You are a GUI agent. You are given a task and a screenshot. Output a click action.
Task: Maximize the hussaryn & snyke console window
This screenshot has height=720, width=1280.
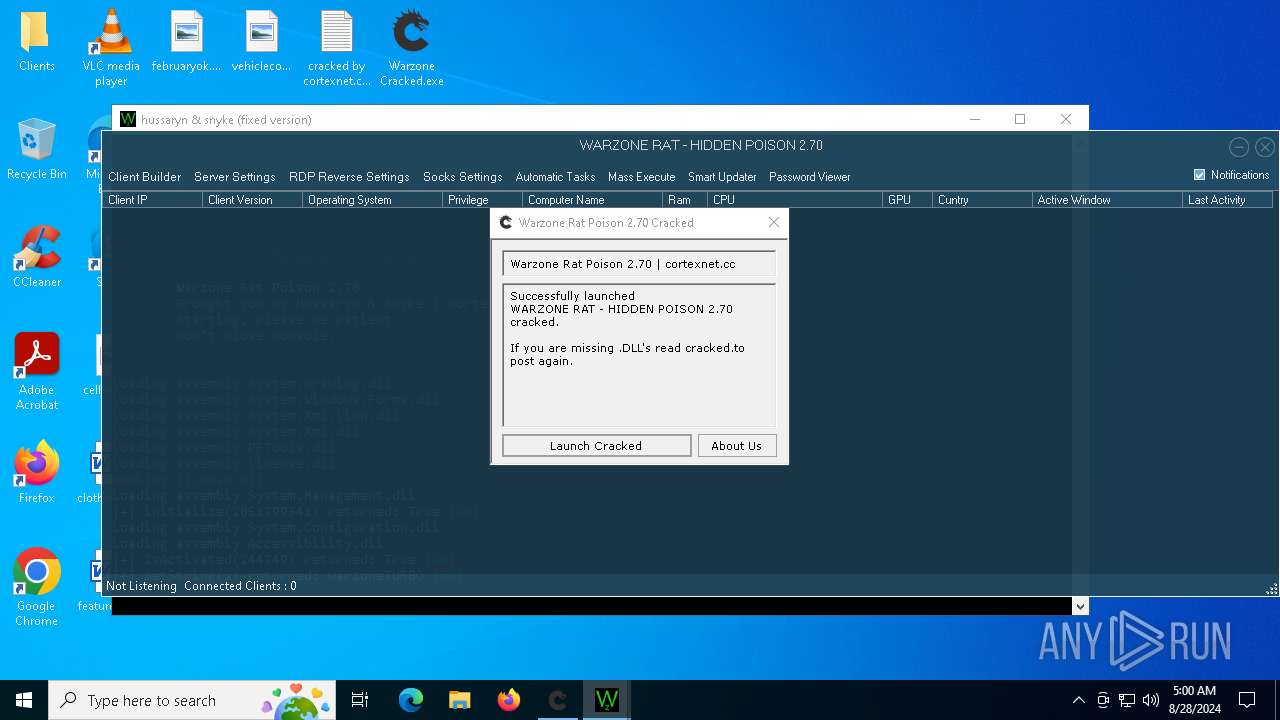[x=1020, y=119]
